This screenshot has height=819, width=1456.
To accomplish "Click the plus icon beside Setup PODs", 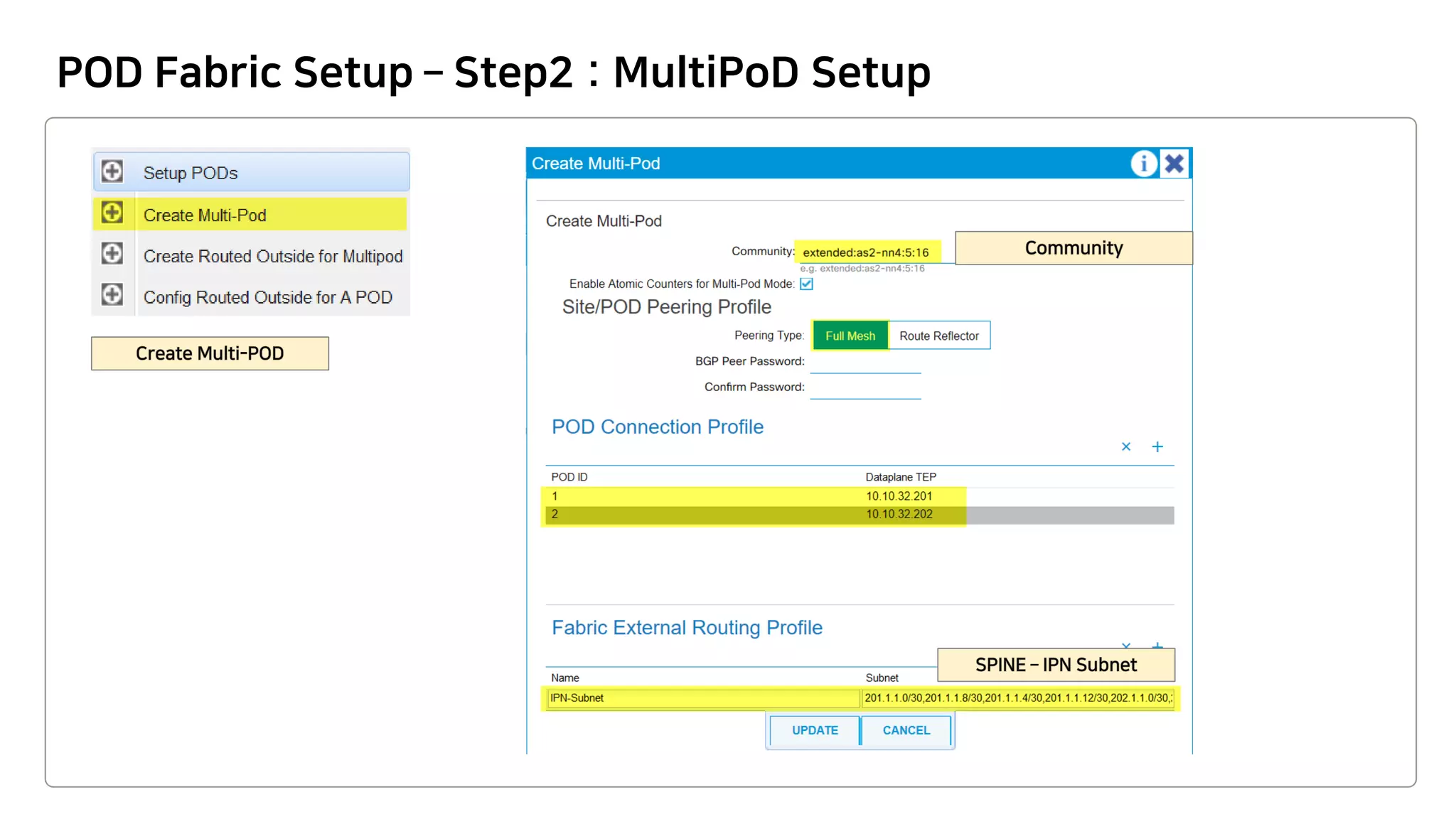I will [112, 171].
